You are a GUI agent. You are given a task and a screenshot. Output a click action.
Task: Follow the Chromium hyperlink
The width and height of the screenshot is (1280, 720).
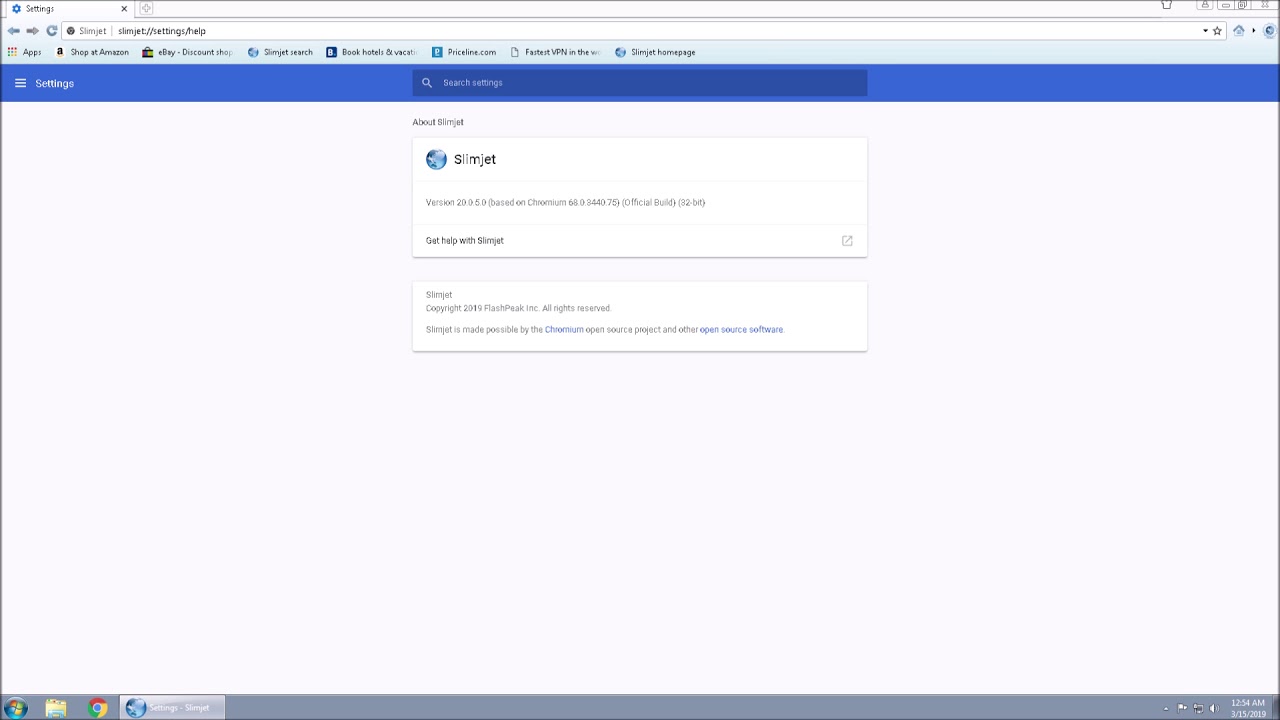click(564, 330)
